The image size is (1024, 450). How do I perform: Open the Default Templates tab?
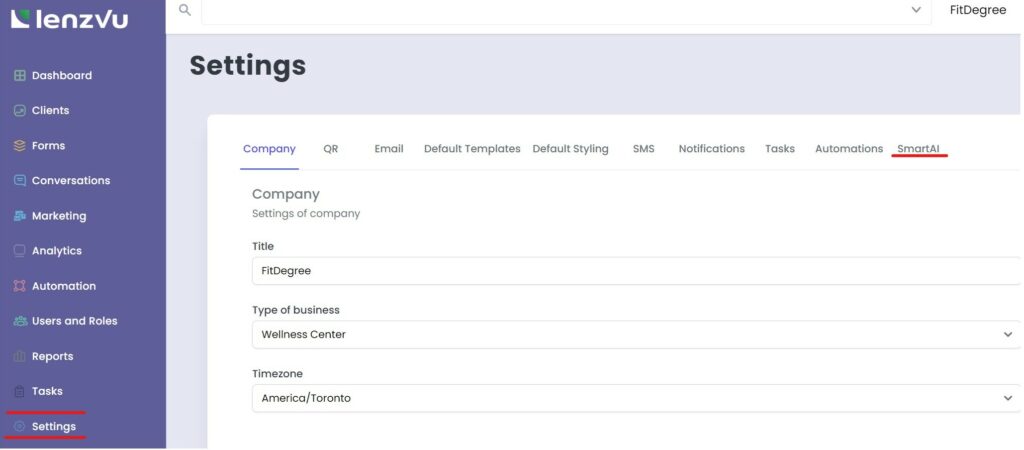tap(472, 149)
